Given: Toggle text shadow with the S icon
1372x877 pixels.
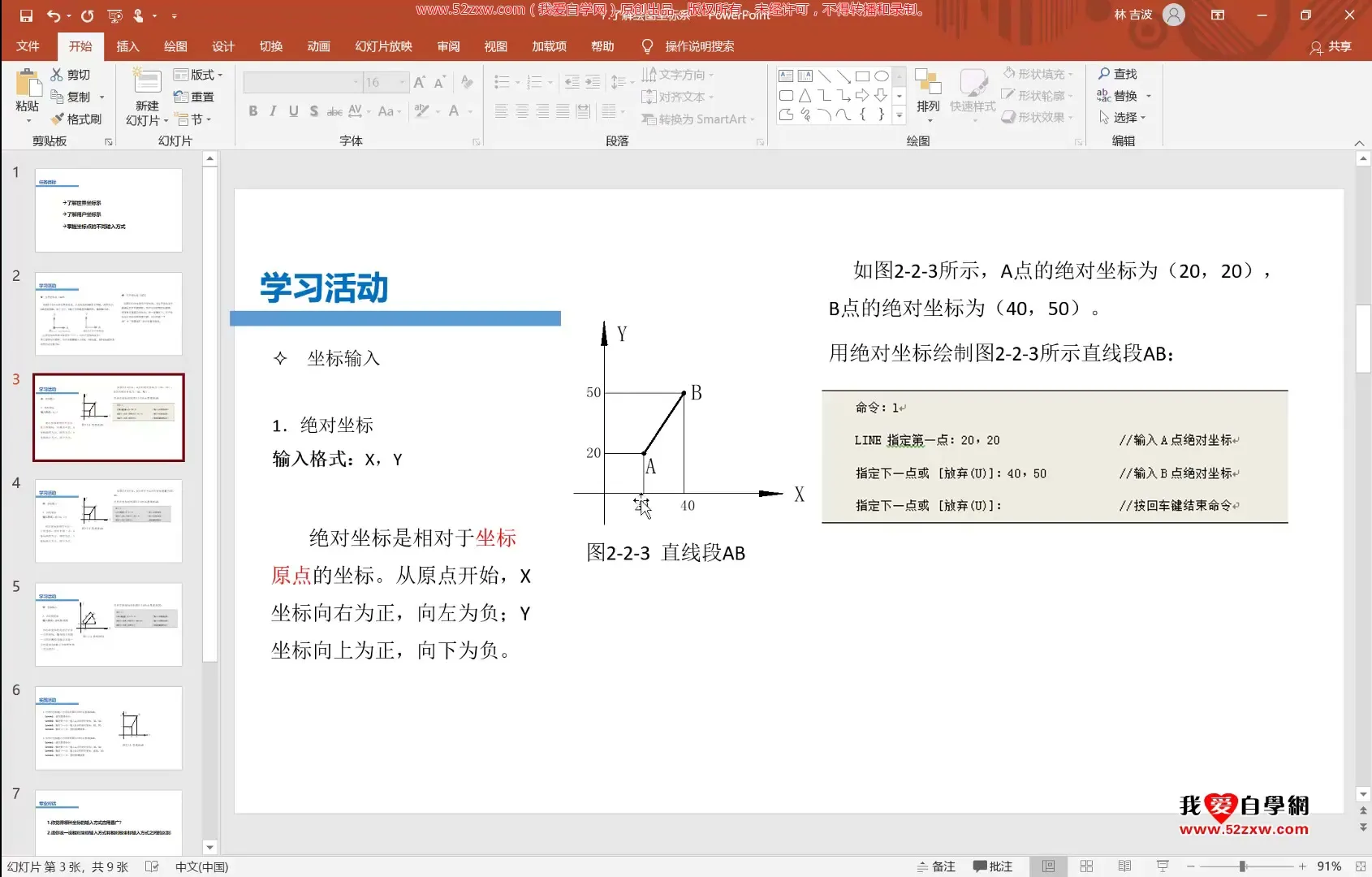Looking at the screenshot, I should [313, 111].
